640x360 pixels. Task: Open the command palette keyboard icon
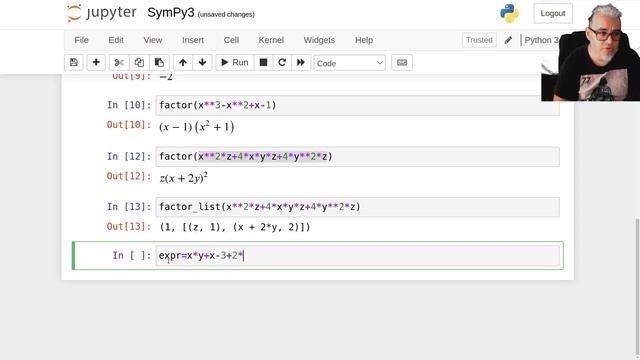pos(402,62)
